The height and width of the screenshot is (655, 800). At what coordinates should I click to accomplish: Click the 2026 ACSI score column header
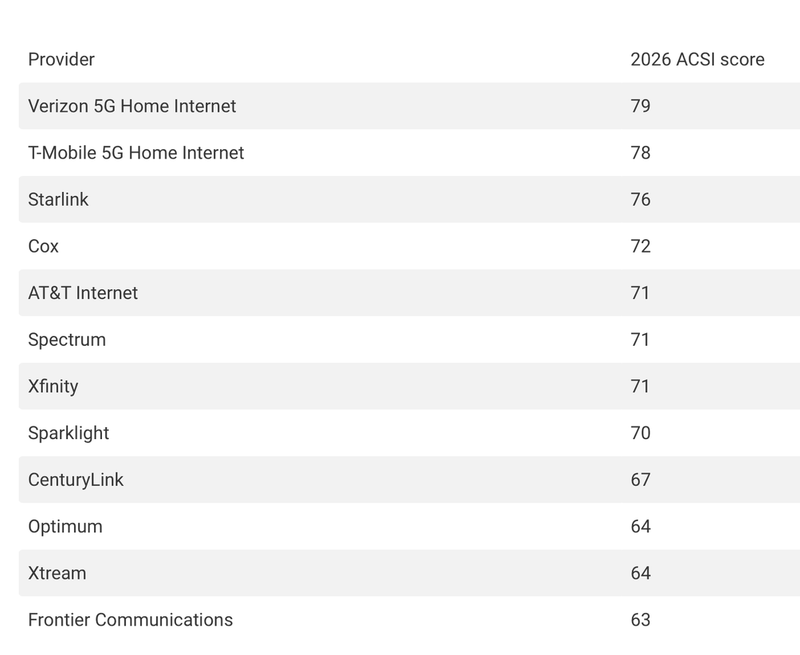[697, 60]
